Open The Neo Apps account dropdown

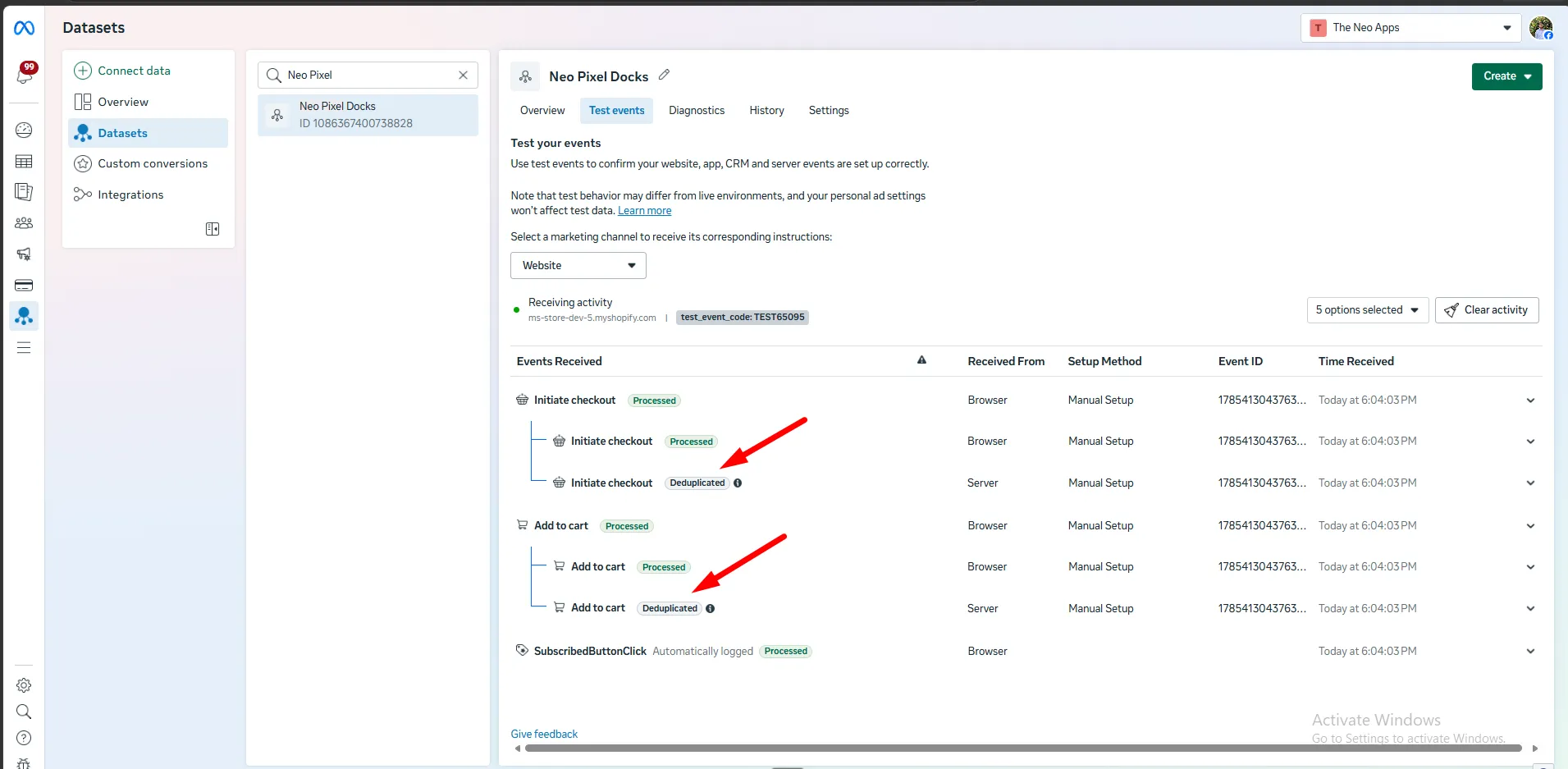point(1410,28)
